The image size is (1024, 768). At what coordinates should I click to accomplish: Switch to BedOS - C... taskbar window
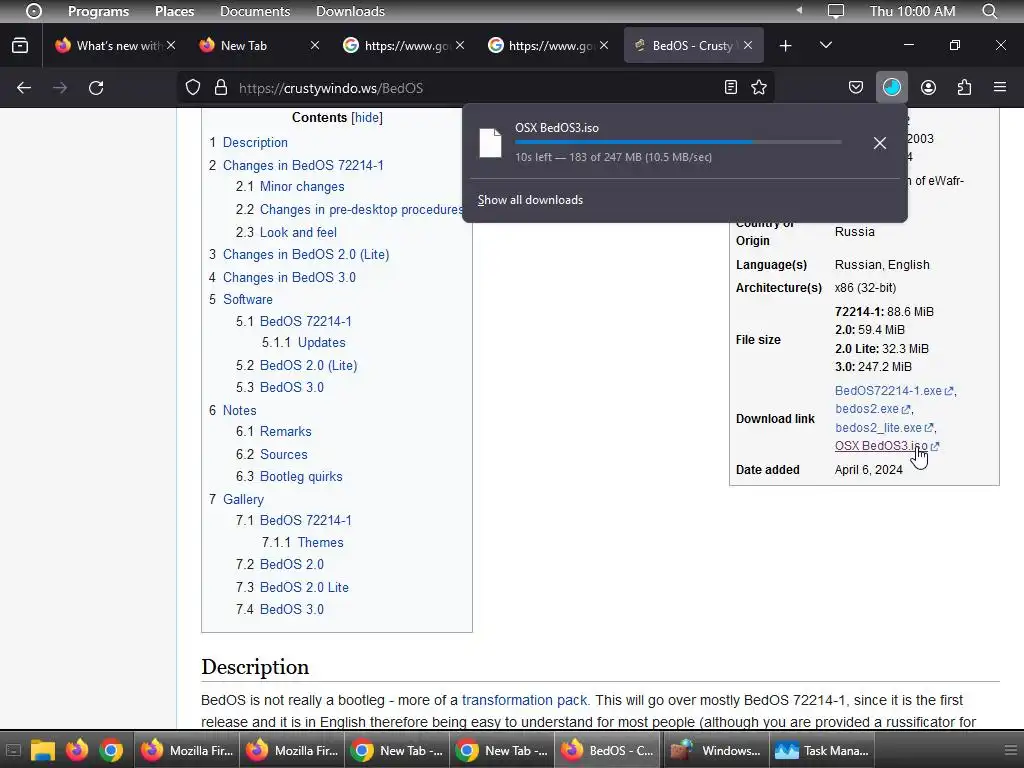pos(608,750)
